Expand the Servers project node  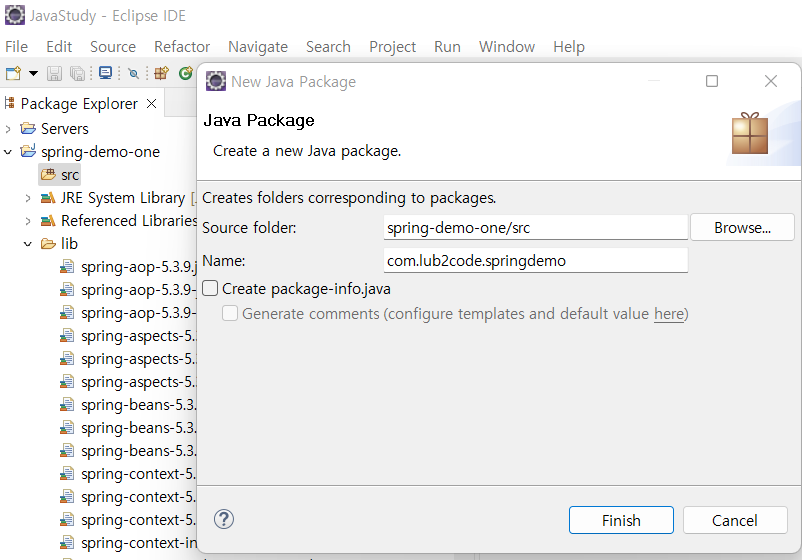pos(8,129)
